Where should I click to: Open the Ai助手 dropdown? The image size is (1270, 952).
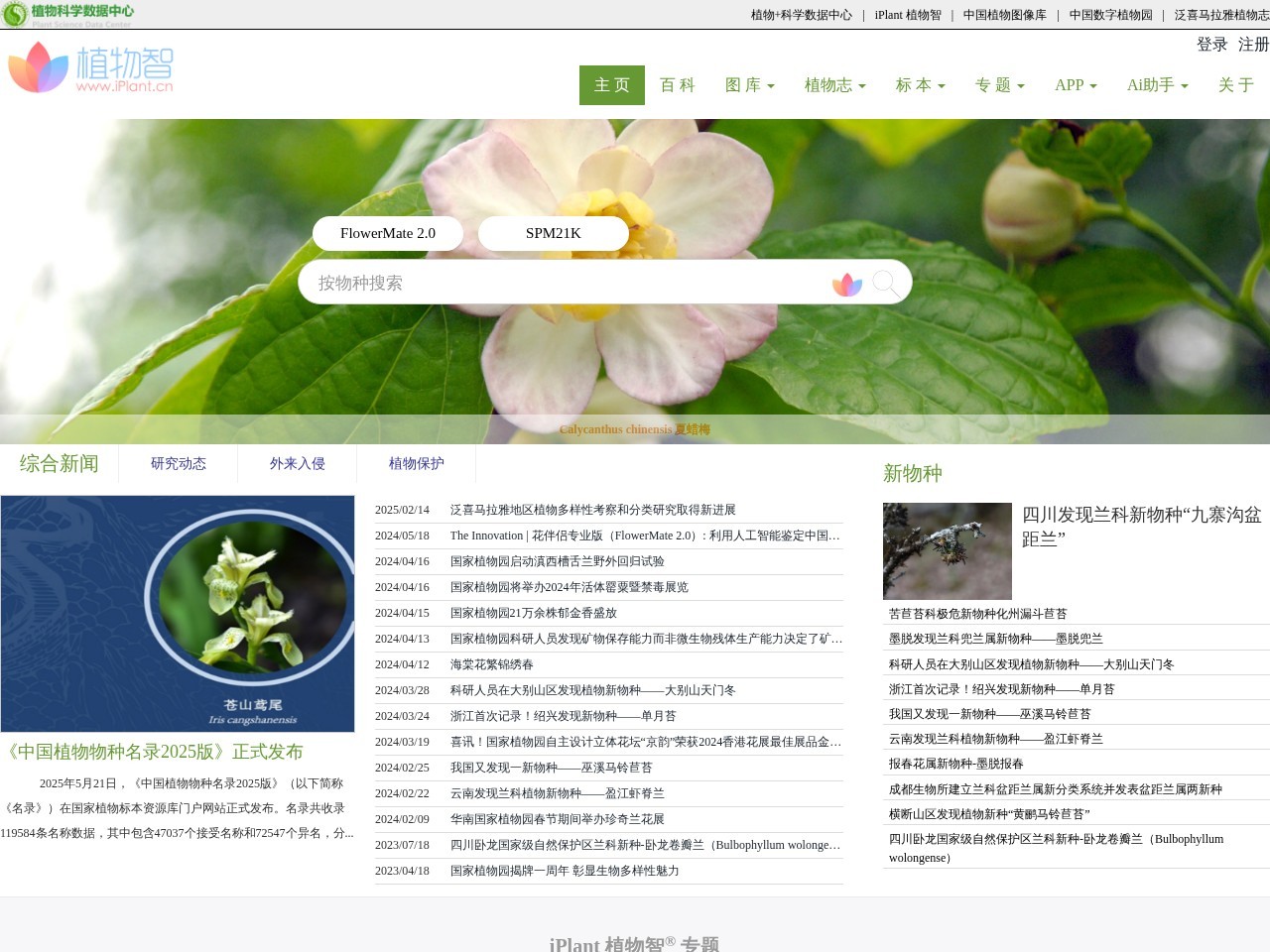coord(1157,85)
